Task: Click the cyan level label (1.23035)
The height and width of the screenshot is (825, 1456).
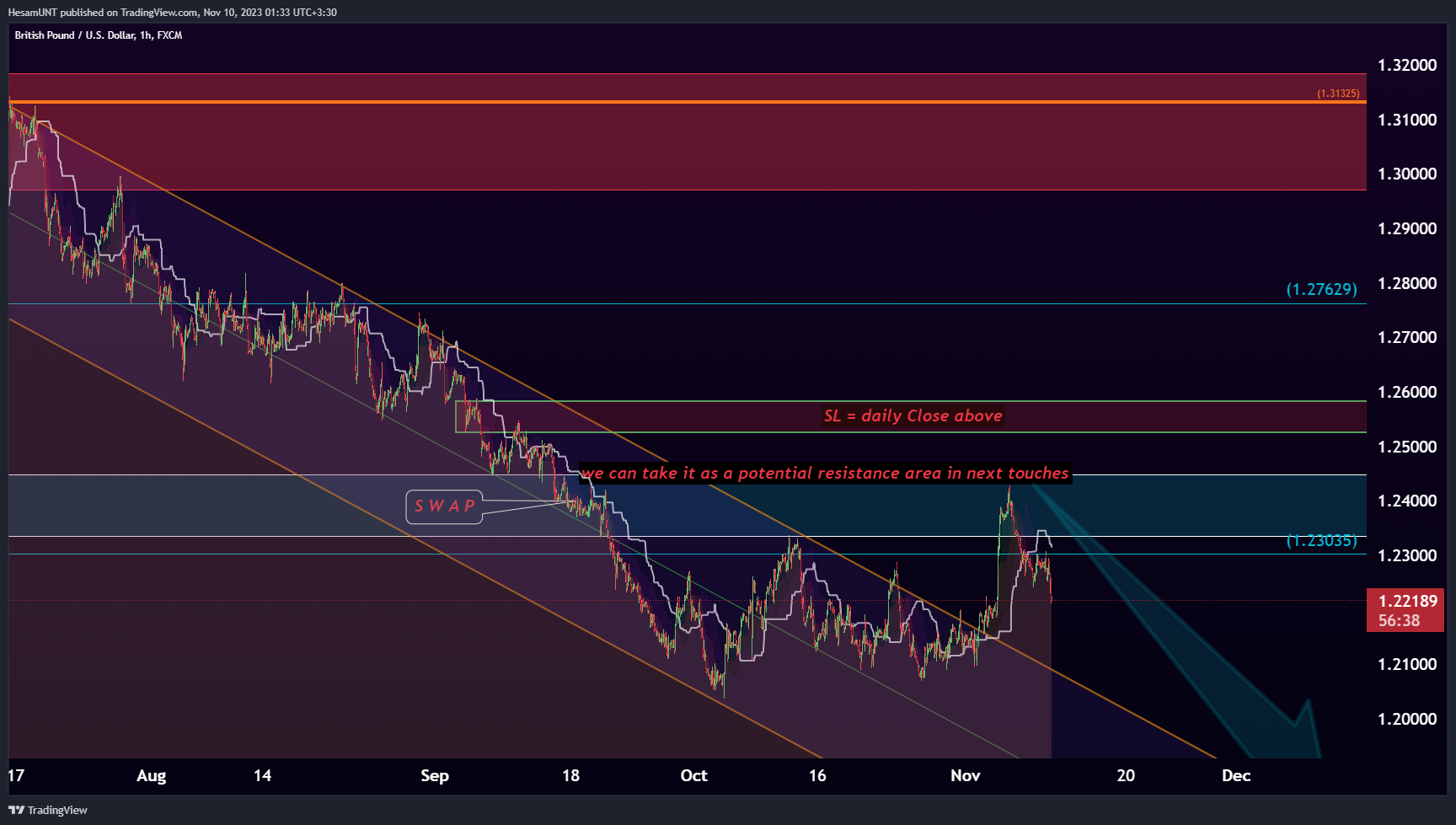Action: (x=1321, y=540)
